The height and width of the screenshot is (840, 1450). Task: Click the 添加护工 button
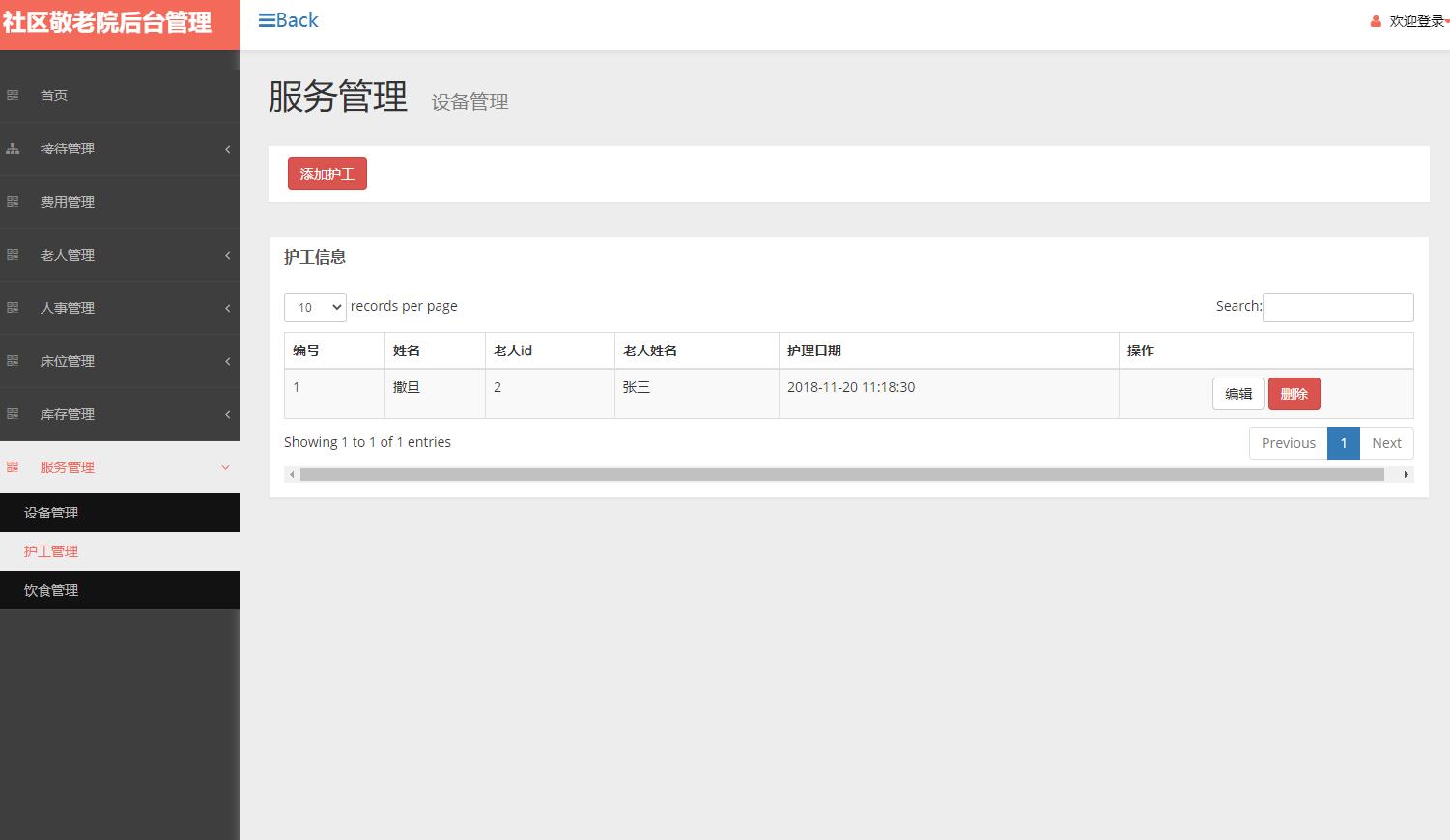(x=327, y=173)
